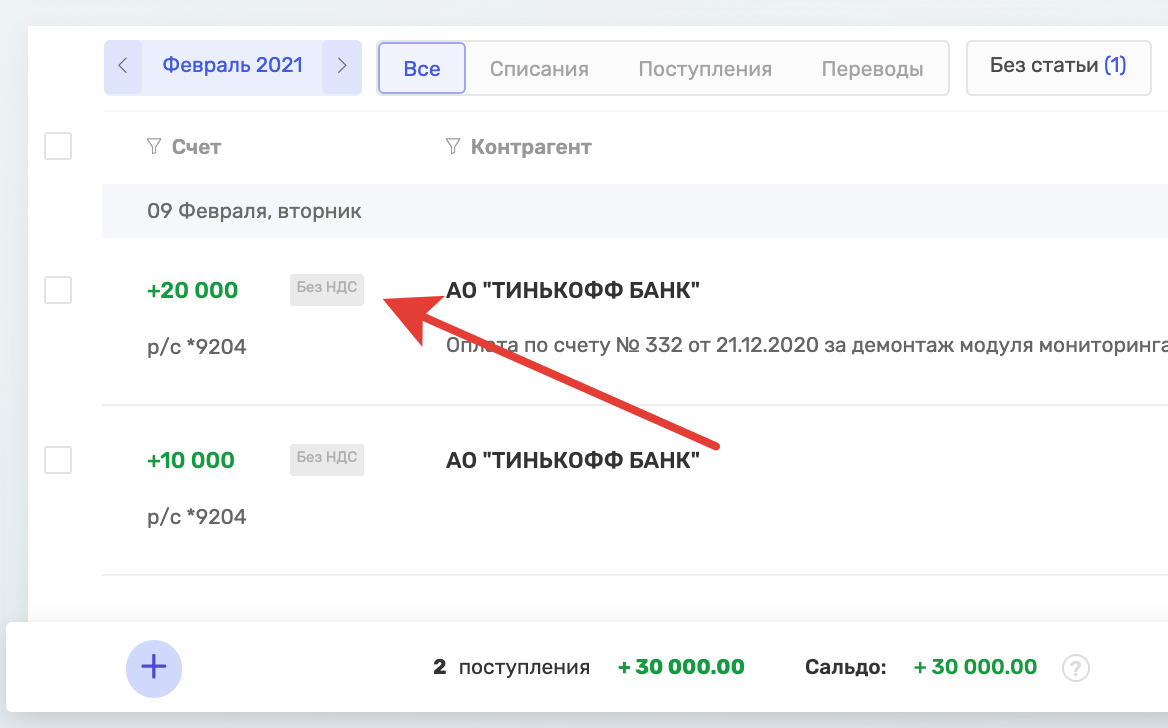The image size is (1168, 728).
Task: Click the Счет column header
Action: (x=197, y=147)
